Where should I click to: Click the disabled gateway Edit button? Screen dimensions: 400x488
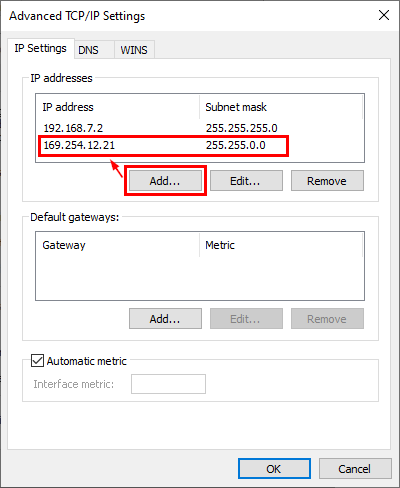(x=246, y=319)
